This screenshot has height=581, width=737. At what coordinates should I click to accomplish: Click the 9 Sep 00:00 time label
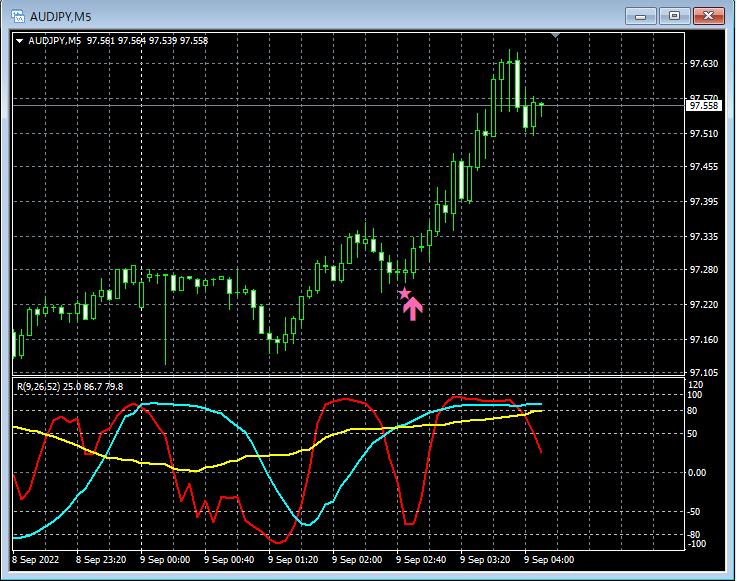point(165,560)
